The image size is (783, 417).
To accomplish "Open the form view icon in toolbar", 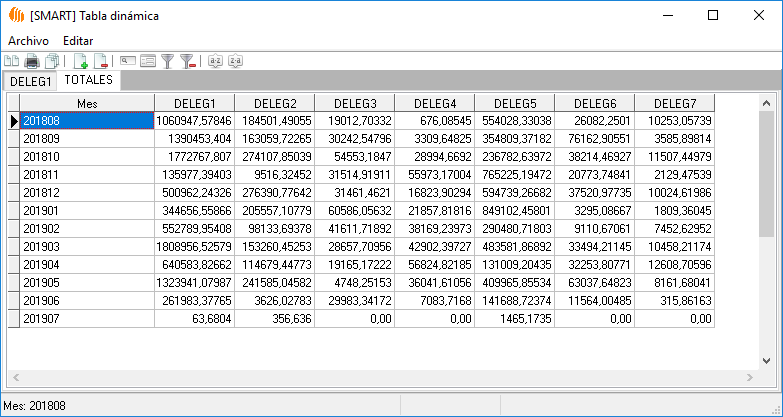I will (148, 61).
